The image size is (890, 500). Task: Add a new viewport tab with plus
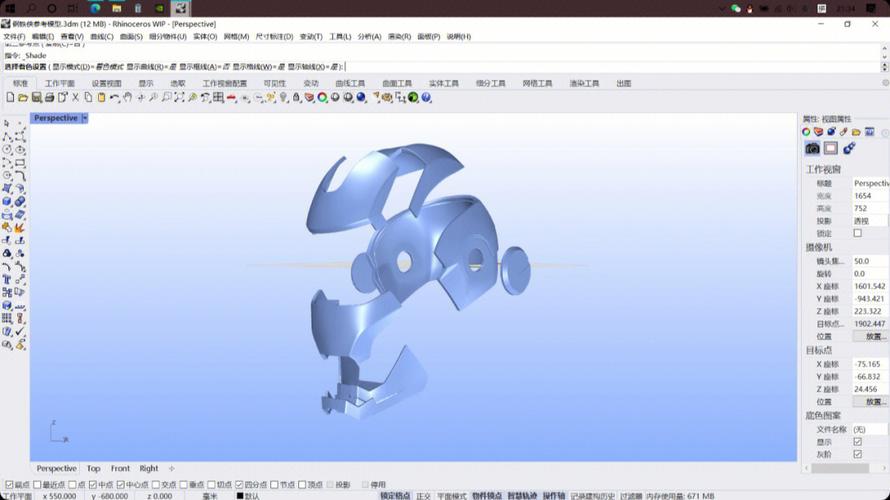coord(171,468)
